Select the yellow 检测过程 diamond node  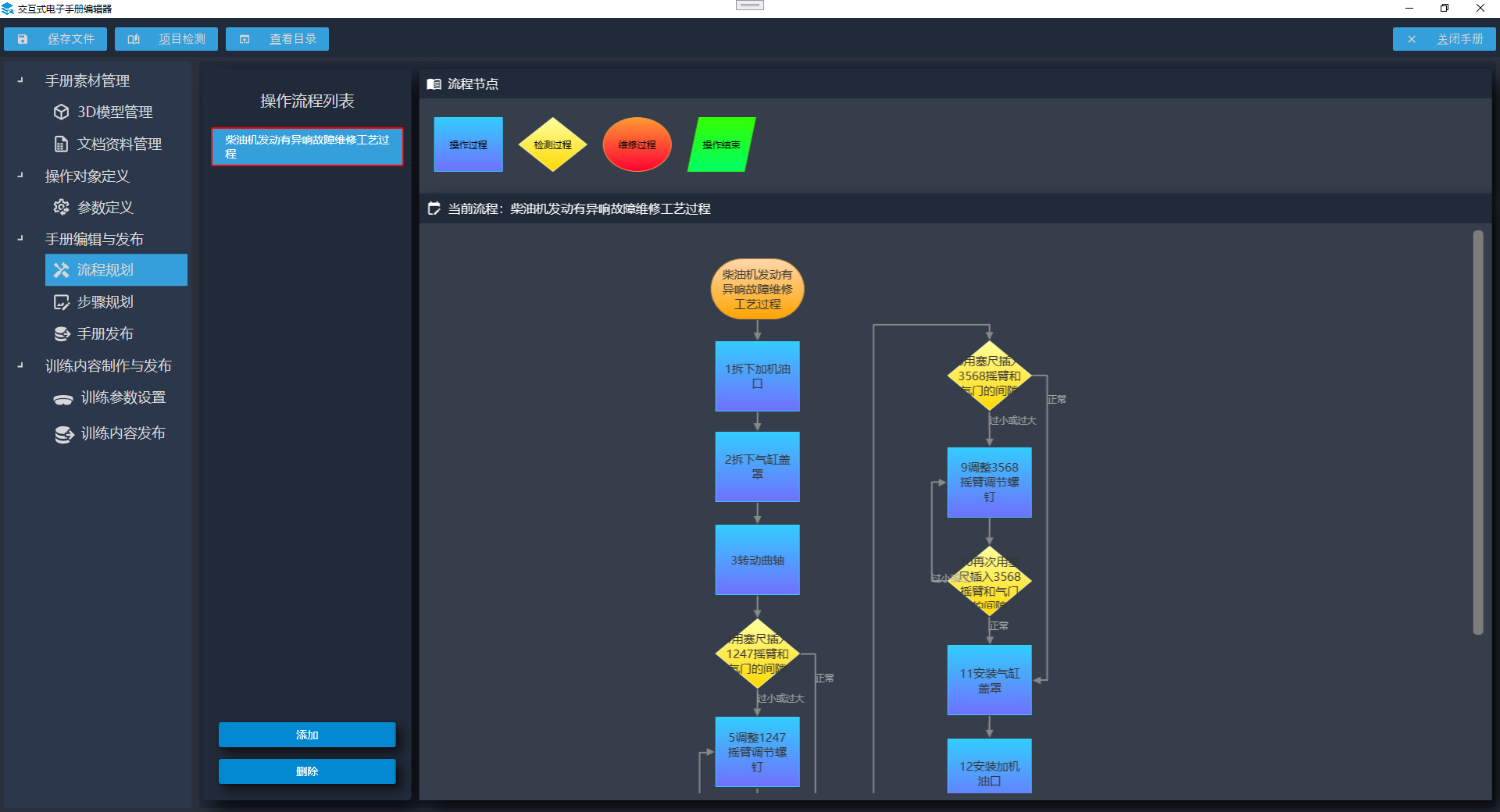(x=552, y=144)
